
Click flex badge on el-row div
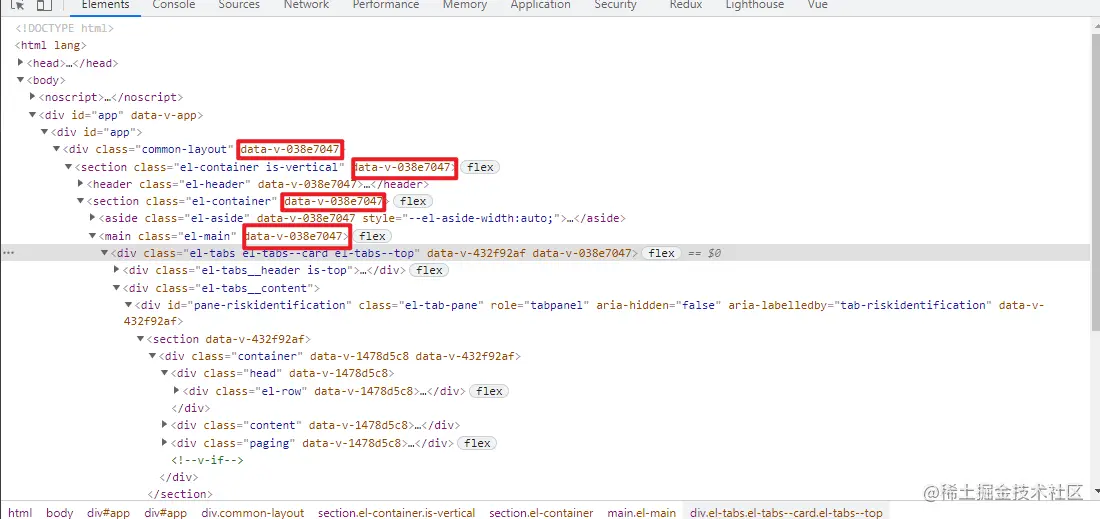tap(489, 391)
